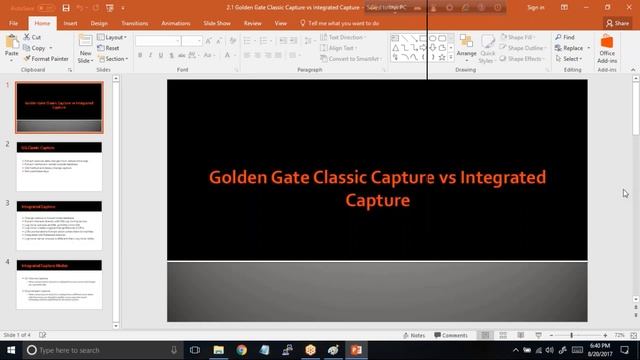Expand the Select dropdown in Editing

[568, 59]
